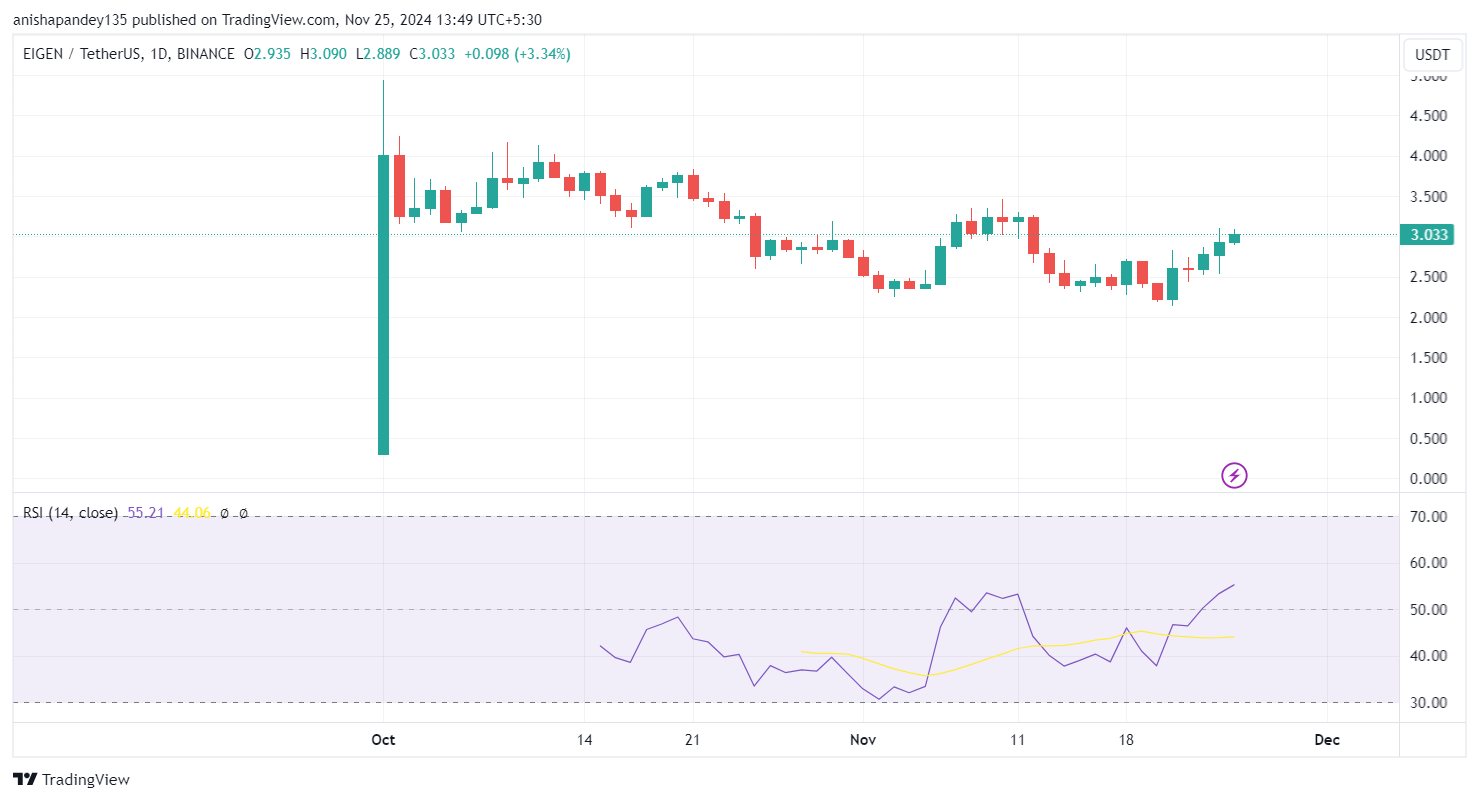Click the Oct date label on time axis

pos(383,740)
